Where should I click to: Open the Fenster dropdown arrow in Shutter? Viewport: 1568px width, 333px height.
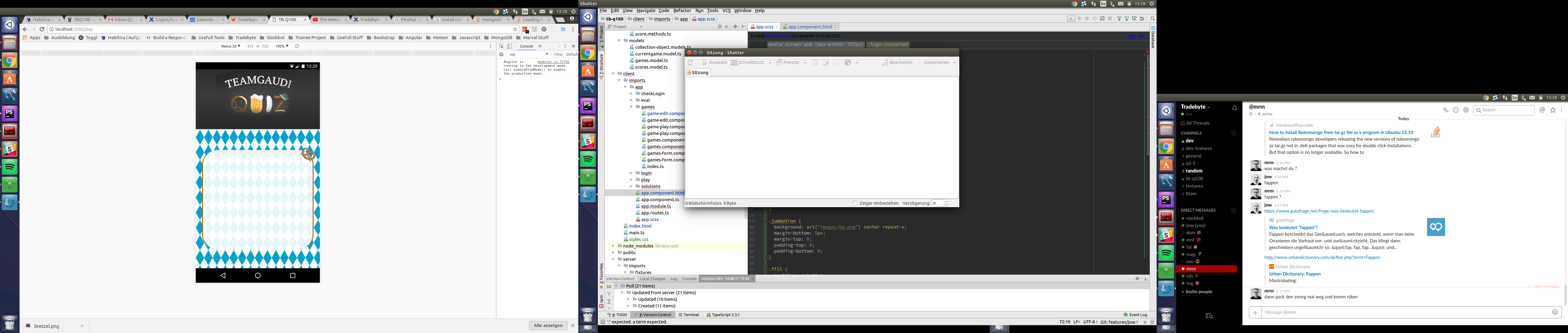point(805,63)
